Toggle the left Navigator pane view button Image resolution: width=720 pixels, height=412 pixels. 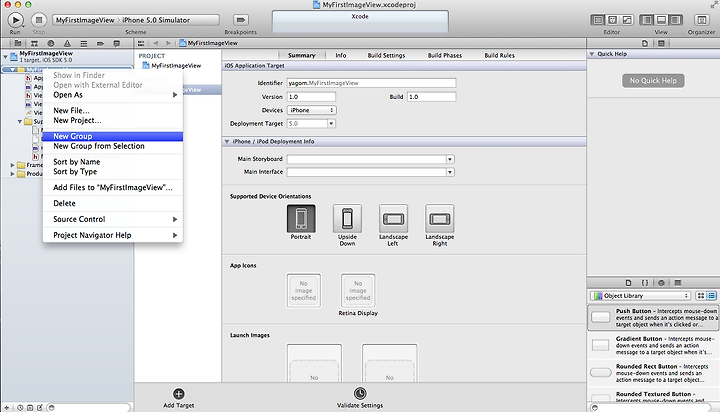pyautogui.click(x=647, y=20)
